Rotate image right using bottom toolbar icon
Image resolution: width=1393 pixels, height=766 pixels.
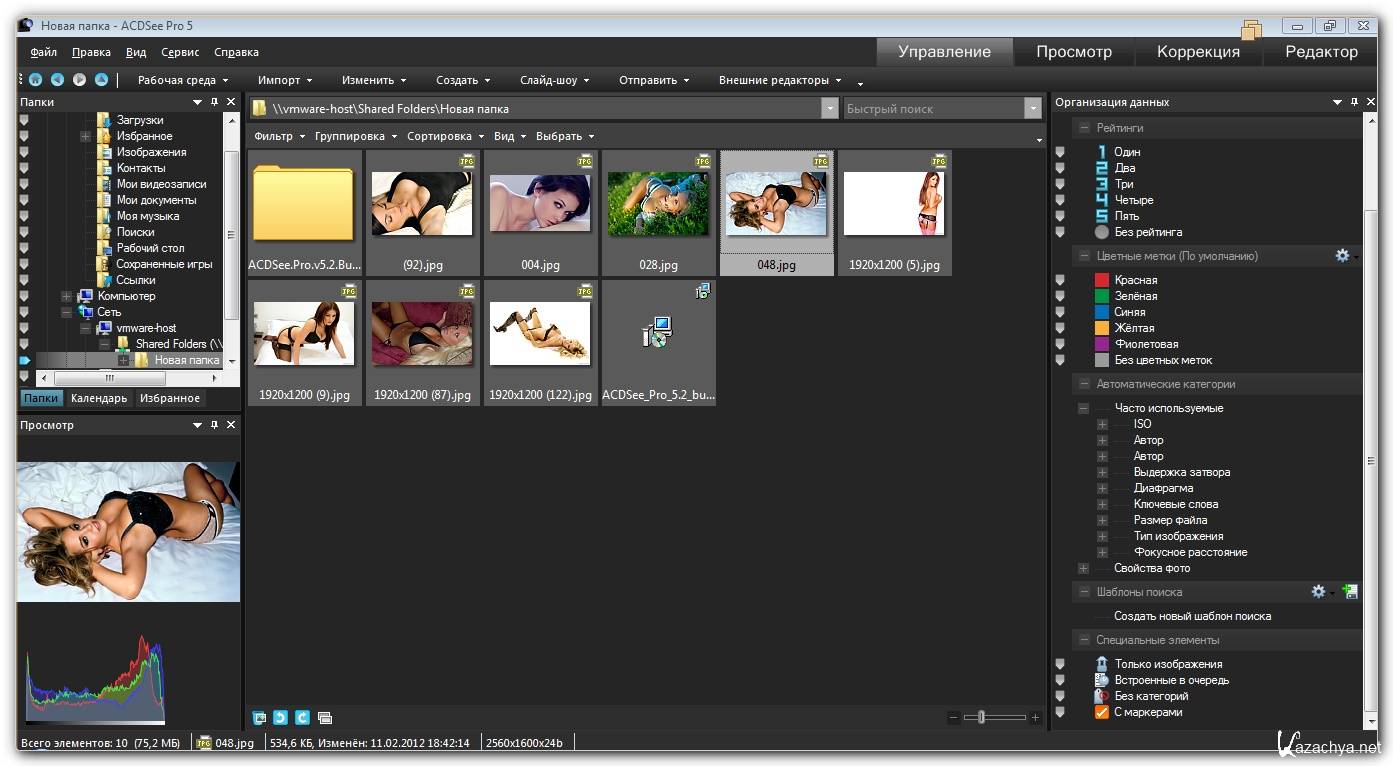[x=302, y=717]
